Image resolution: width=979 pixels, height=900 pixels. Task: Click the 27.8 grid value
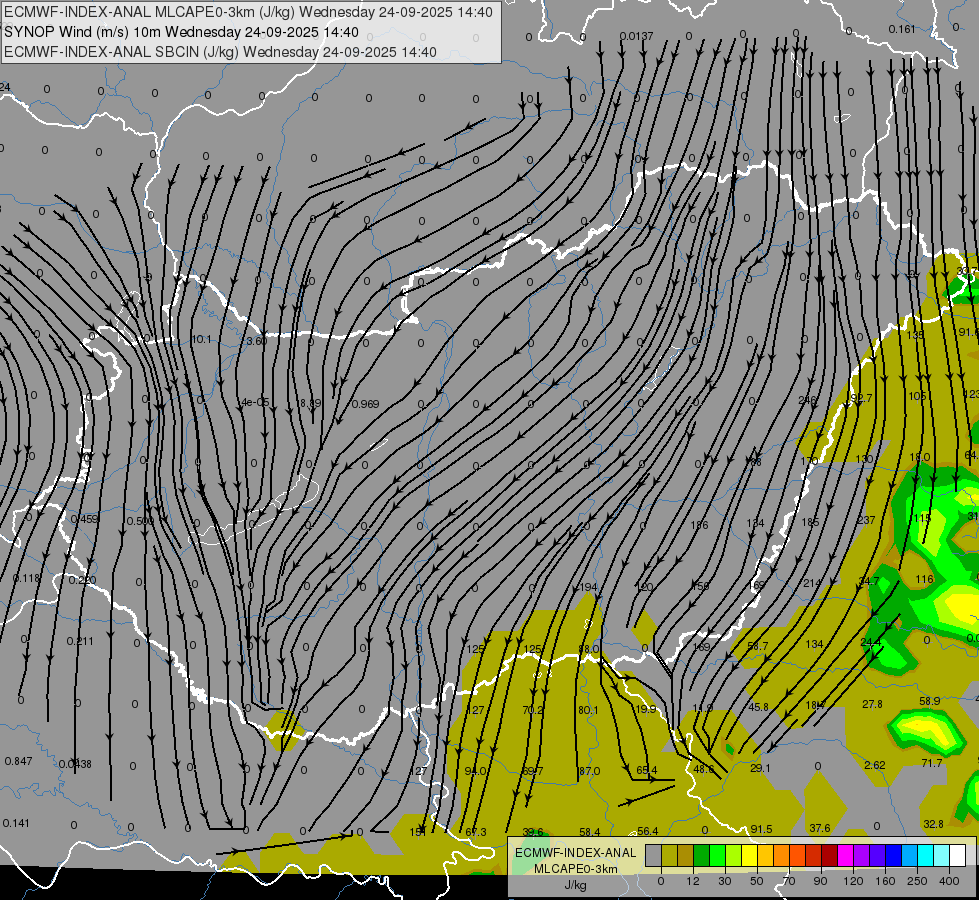tap(872, 704)
